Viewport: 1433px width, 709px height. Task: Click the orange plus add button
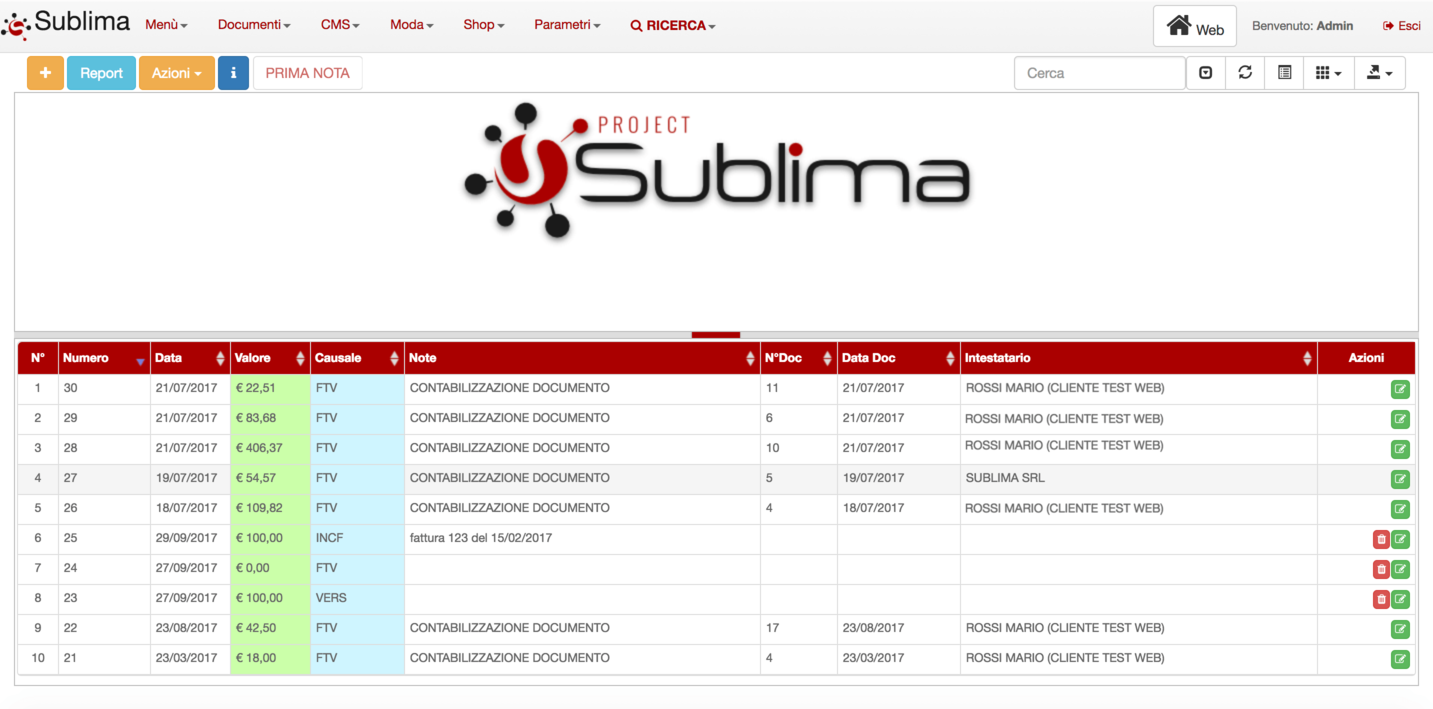click(x=45, y=73)
